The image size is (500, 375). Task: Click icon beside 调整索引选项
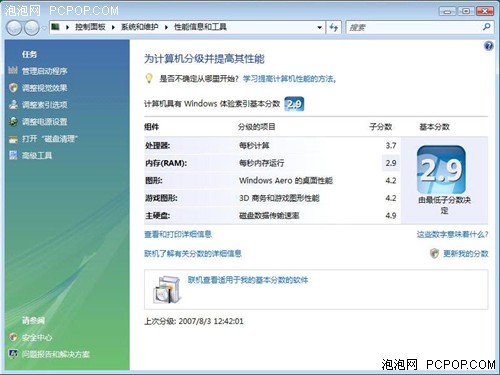pos(13,104)
